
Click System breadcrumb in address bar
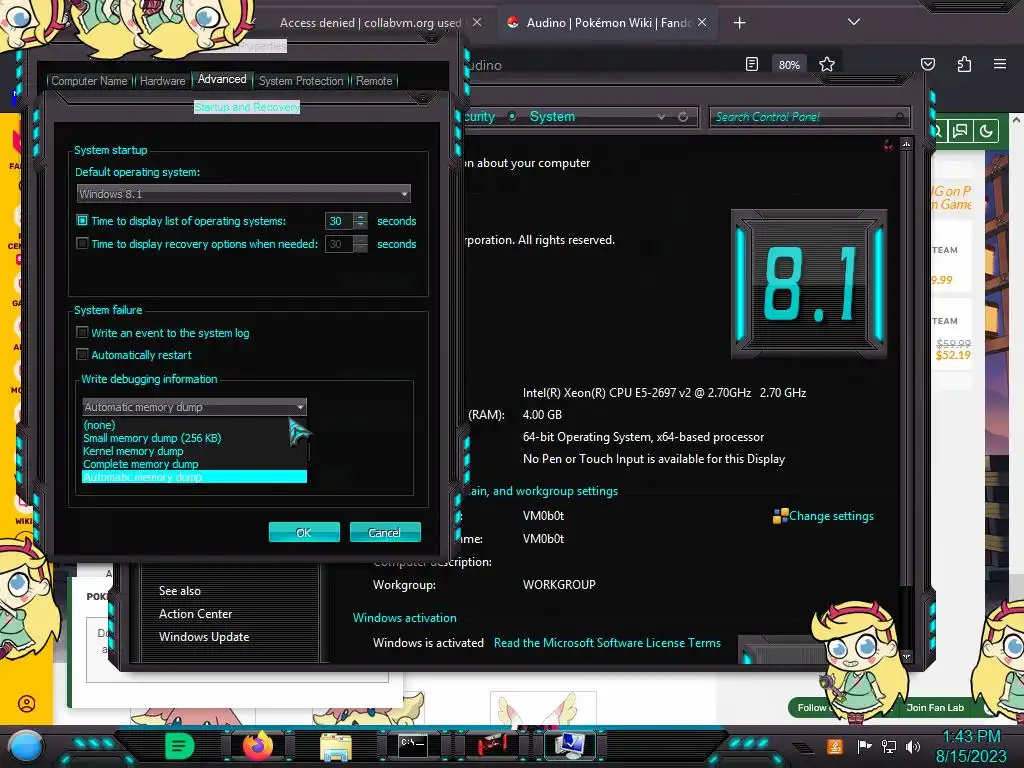(552, 116)
